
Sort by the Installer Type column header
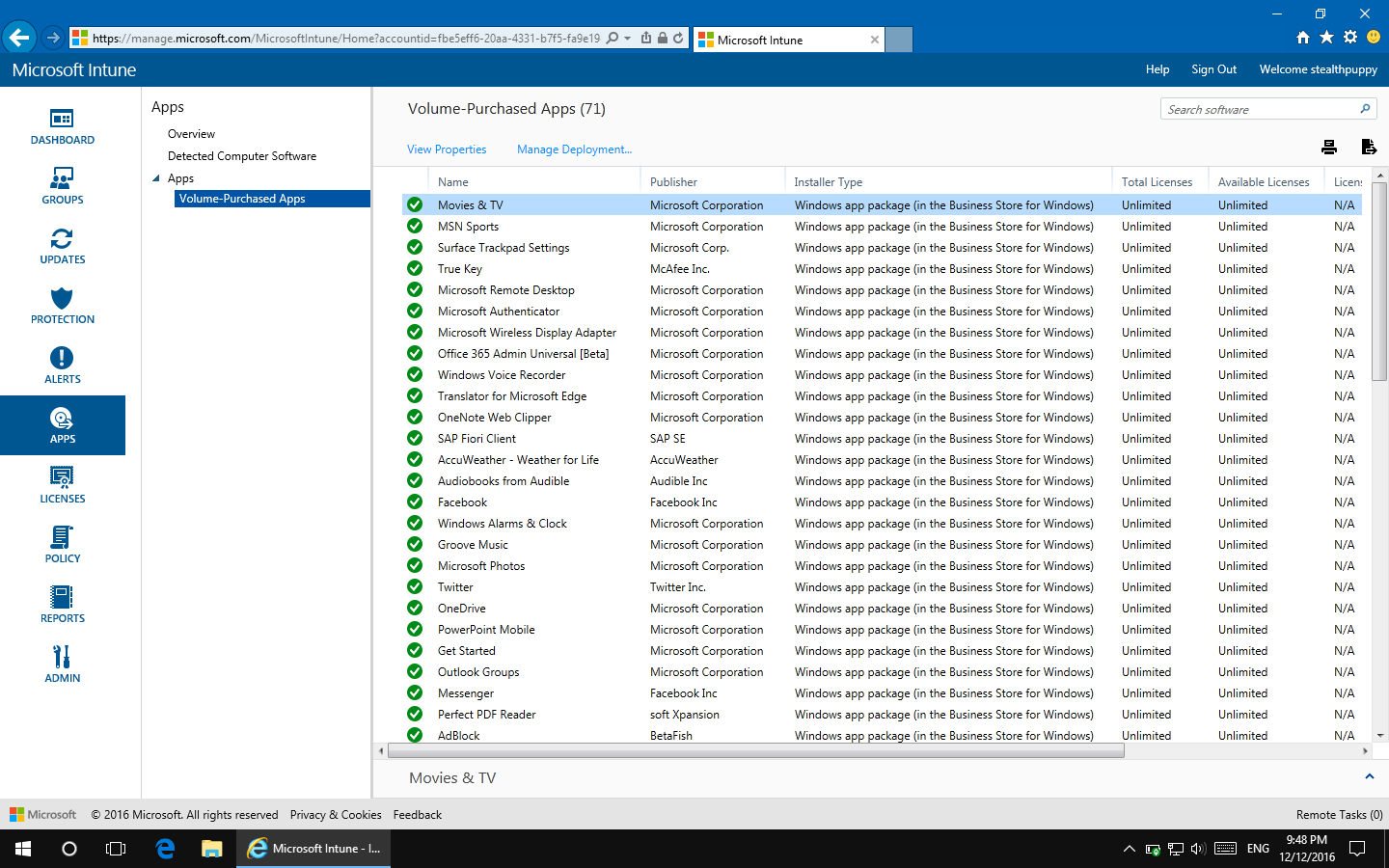coord(828,182)
